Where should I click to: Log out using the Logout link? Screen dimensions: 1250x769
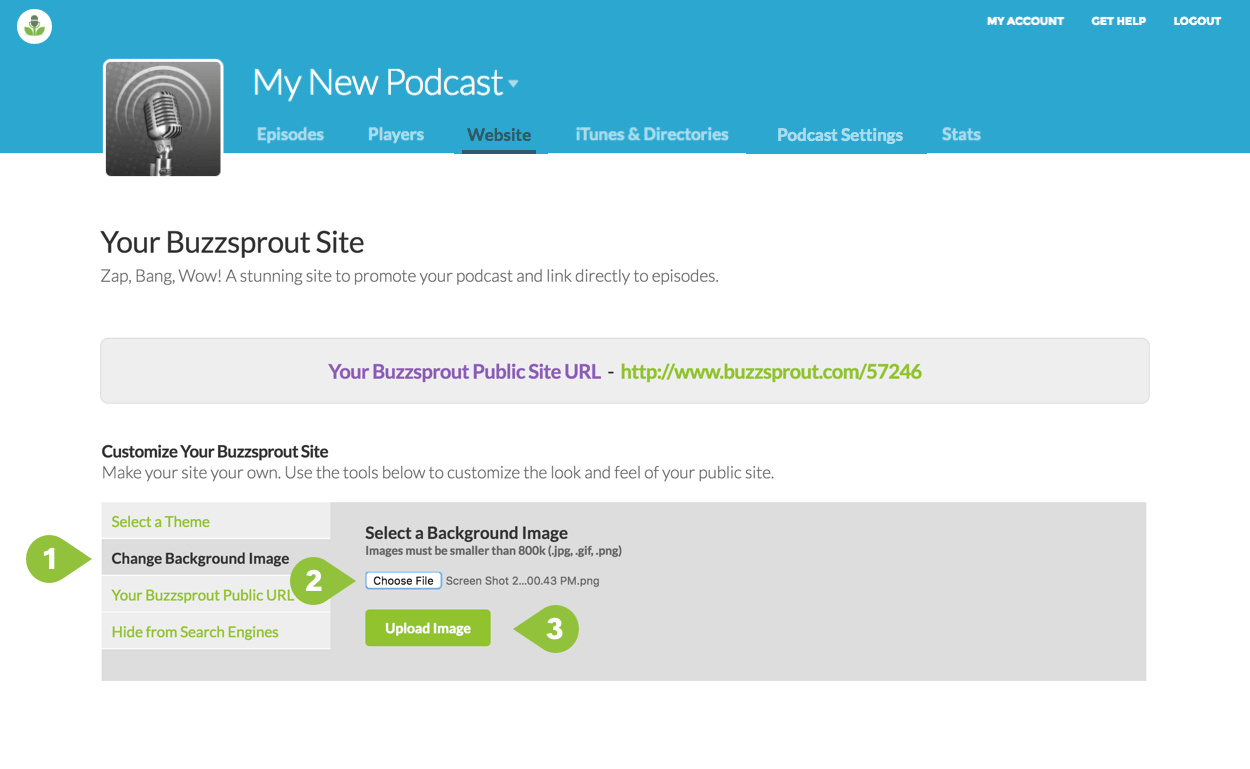pyautogui.click(x=1197, y=21)
